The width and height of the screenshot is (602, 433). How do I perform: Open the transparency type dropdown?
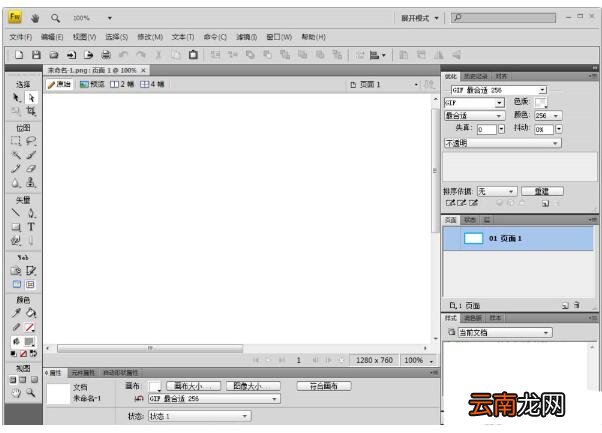click(503, 143)
